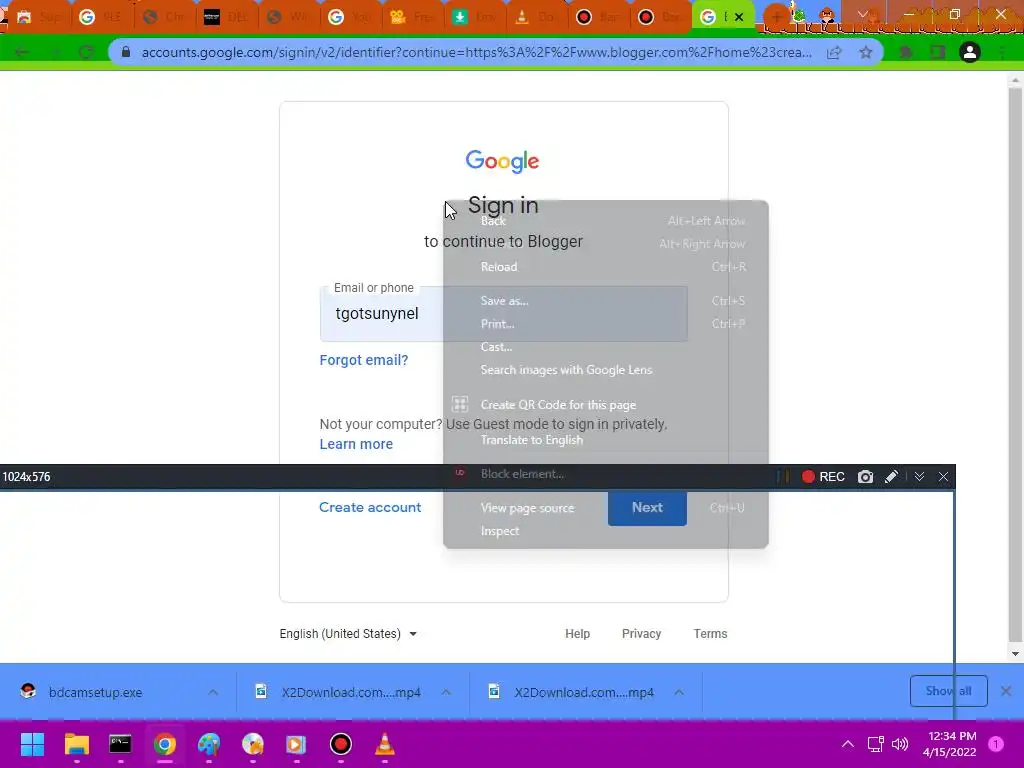Show hidden system tray icons
The width and height of the screenshot is (1024, 768).
[848, 744]
